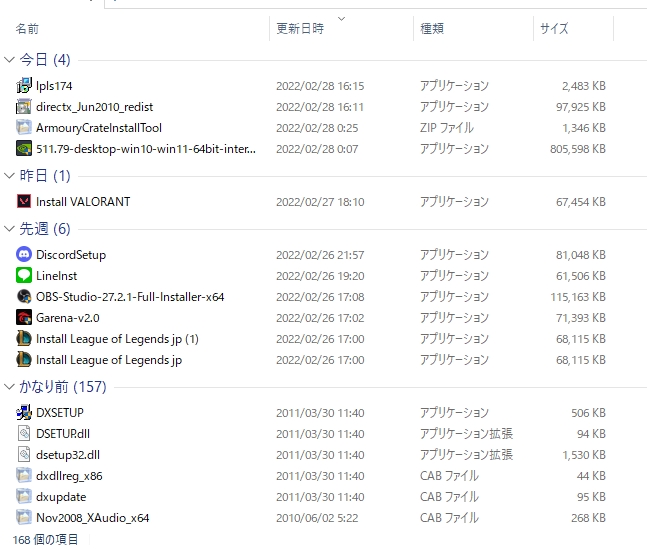Click the Garena-v2.0 icon
The height and width of the screenshot is (550, 647).
[x=24, y=318]
